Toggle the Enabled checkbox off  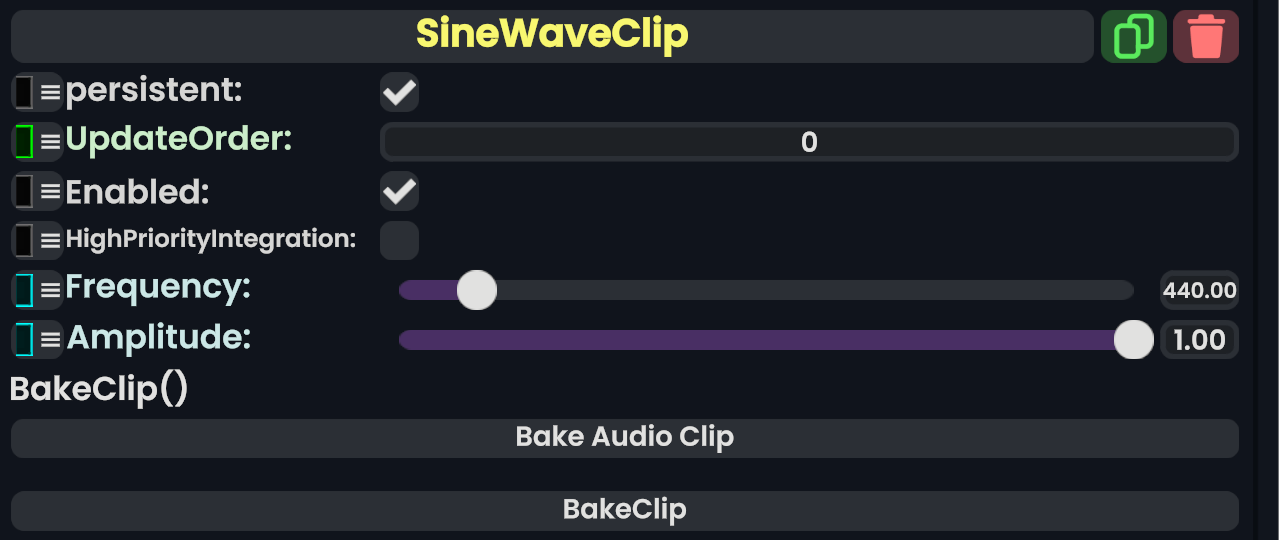click(399, 191)
